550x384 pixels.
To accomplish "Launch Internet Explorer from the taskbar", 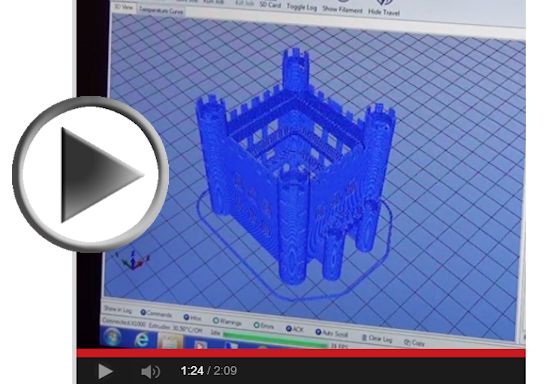I will tap(142, 340).
